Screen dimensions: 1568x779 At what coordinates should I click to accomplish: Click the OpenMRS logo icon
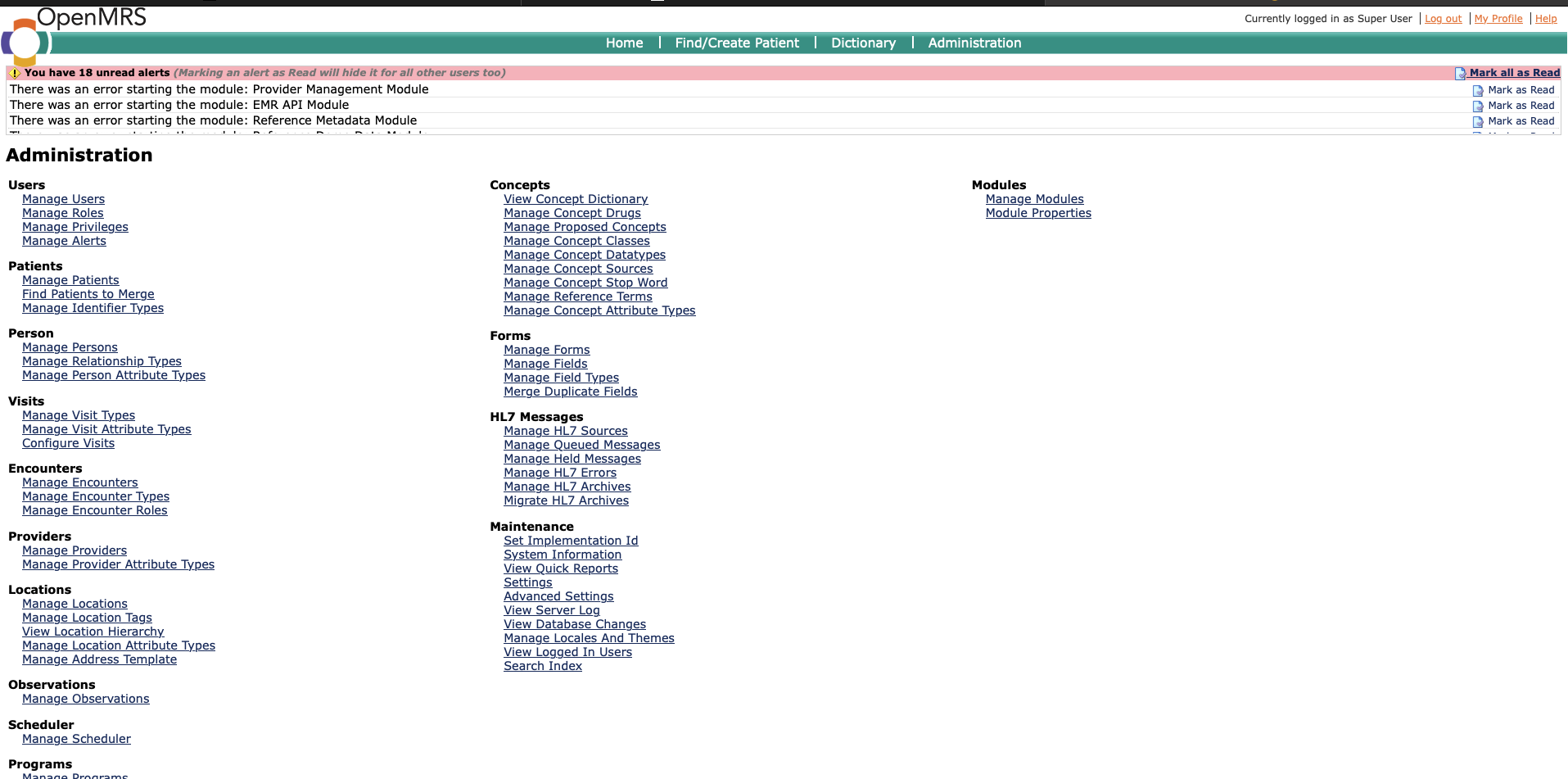tap(25, 41)
